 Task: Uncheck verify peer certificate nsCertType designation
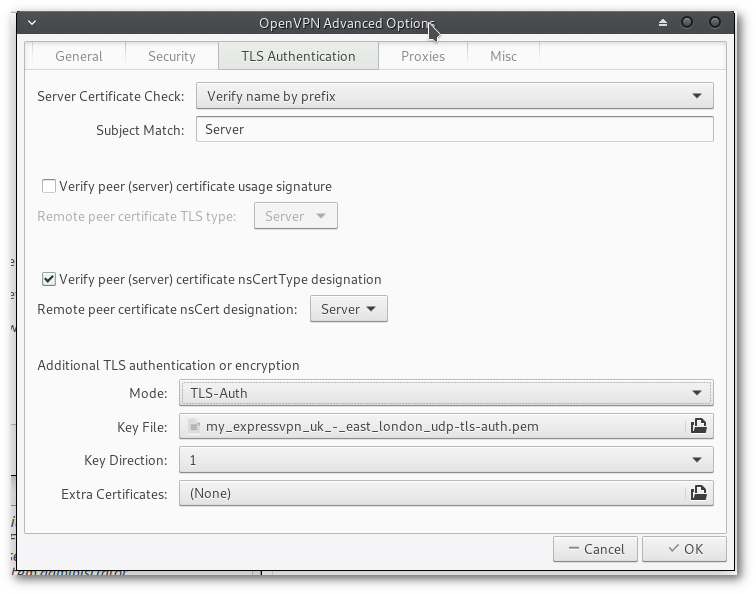click(x=48, y=279)
